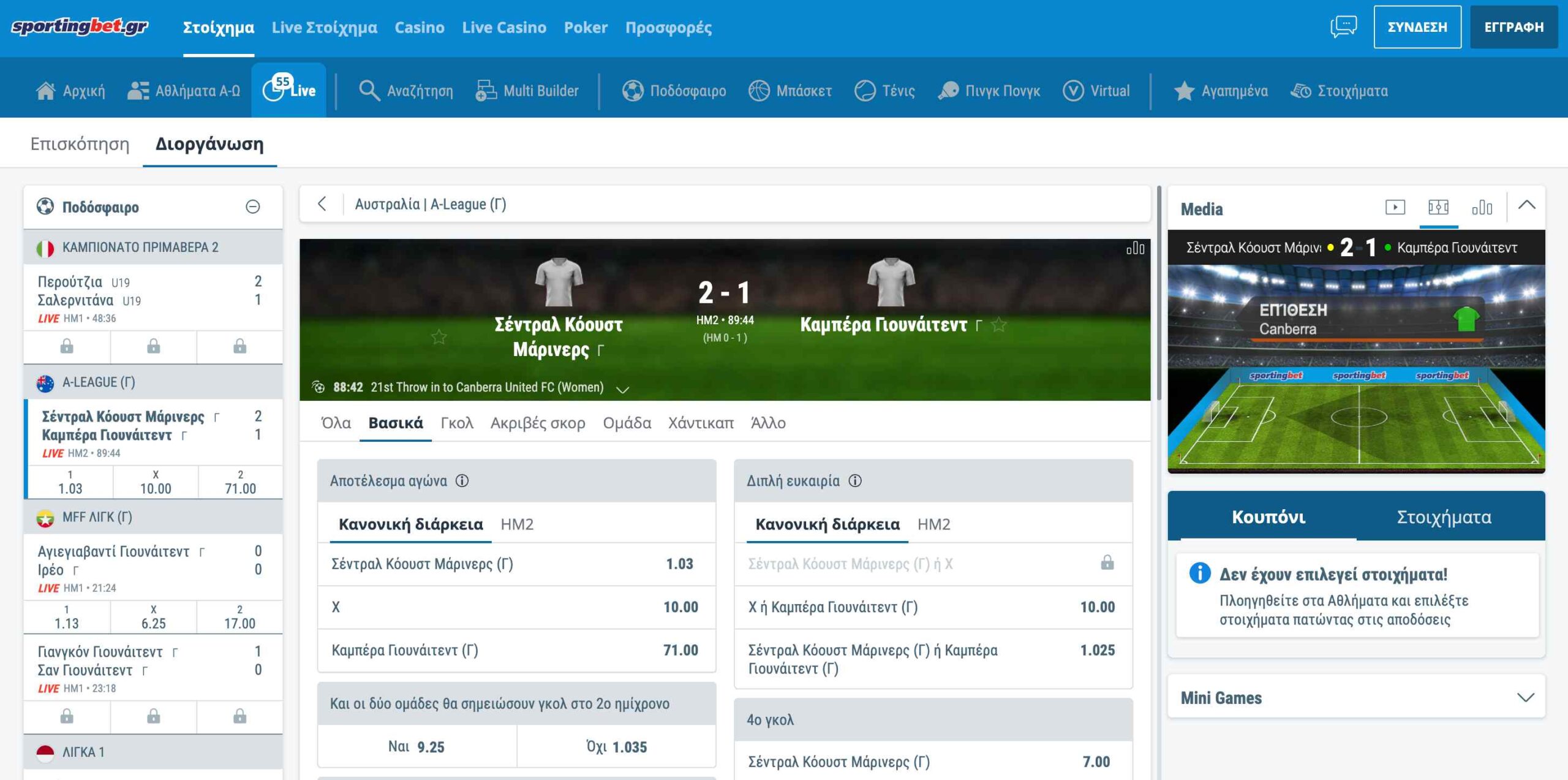Favorite Σέντραλ Κόουστ Μάρινερς with star
Viewport: 1568px width, 780px height.
[x=439, y=336]
